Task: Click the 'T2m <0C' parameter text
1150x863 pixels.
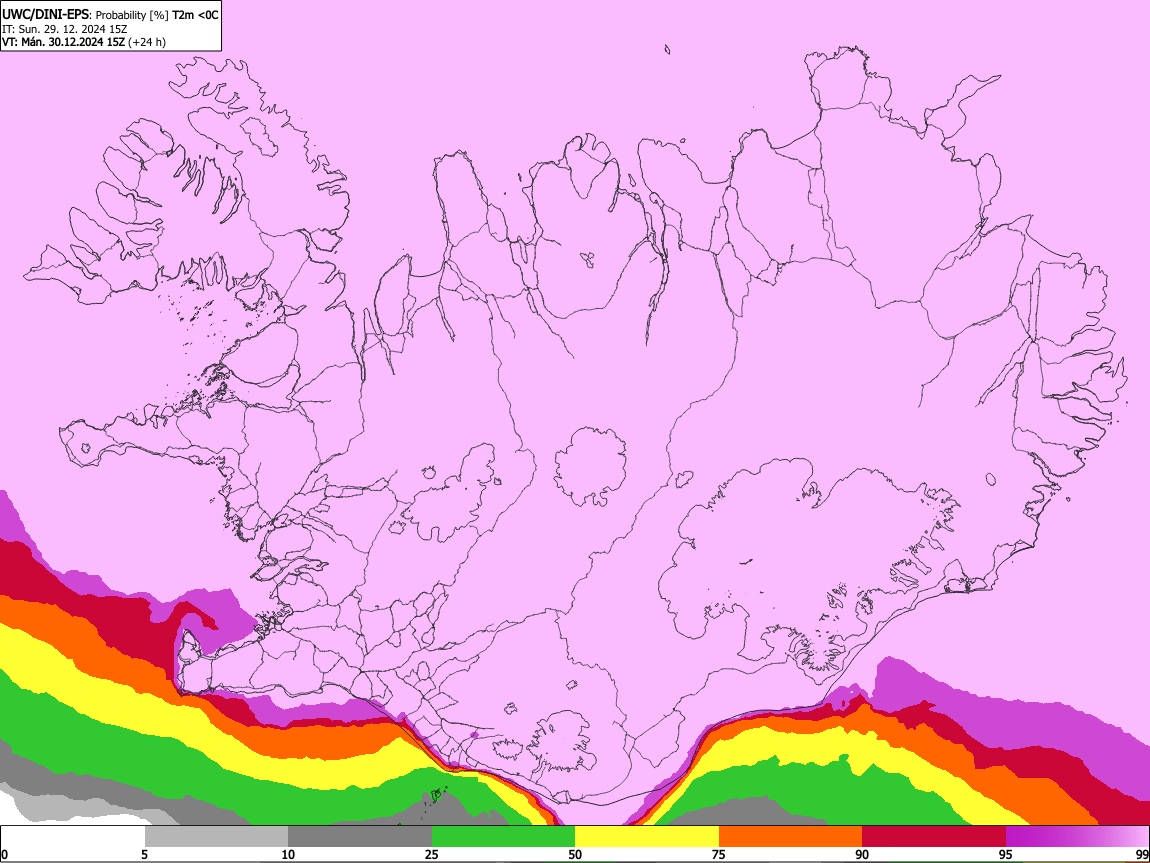Action: (x=195, y=15)
